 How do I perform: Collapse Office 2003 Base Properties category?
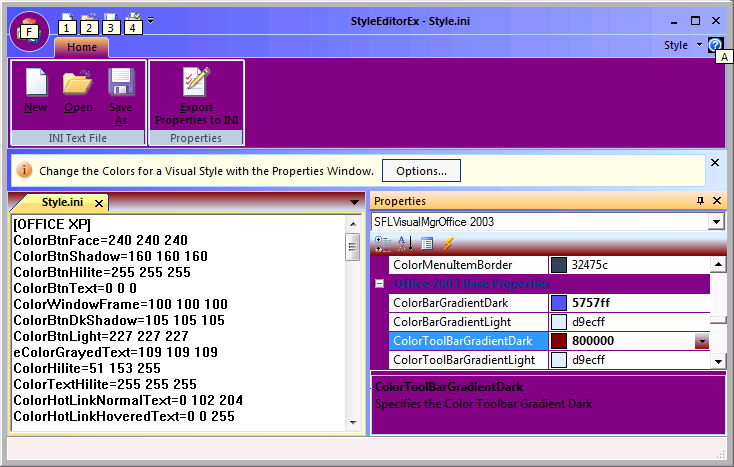point(380,284)
